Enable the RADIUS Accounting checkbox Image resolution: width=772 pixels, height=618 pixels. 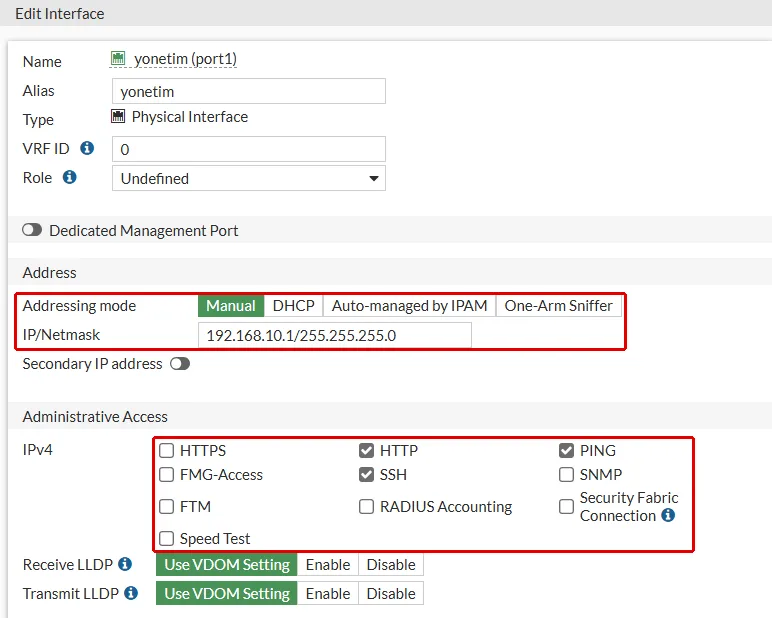click(366, 506)
